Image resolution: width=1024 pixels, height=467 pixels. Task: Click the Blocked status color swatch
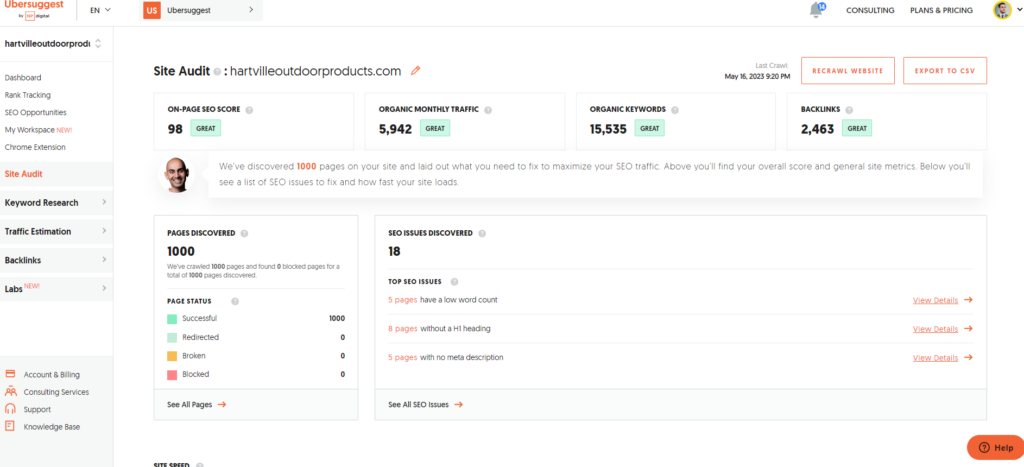coord(172,375)
